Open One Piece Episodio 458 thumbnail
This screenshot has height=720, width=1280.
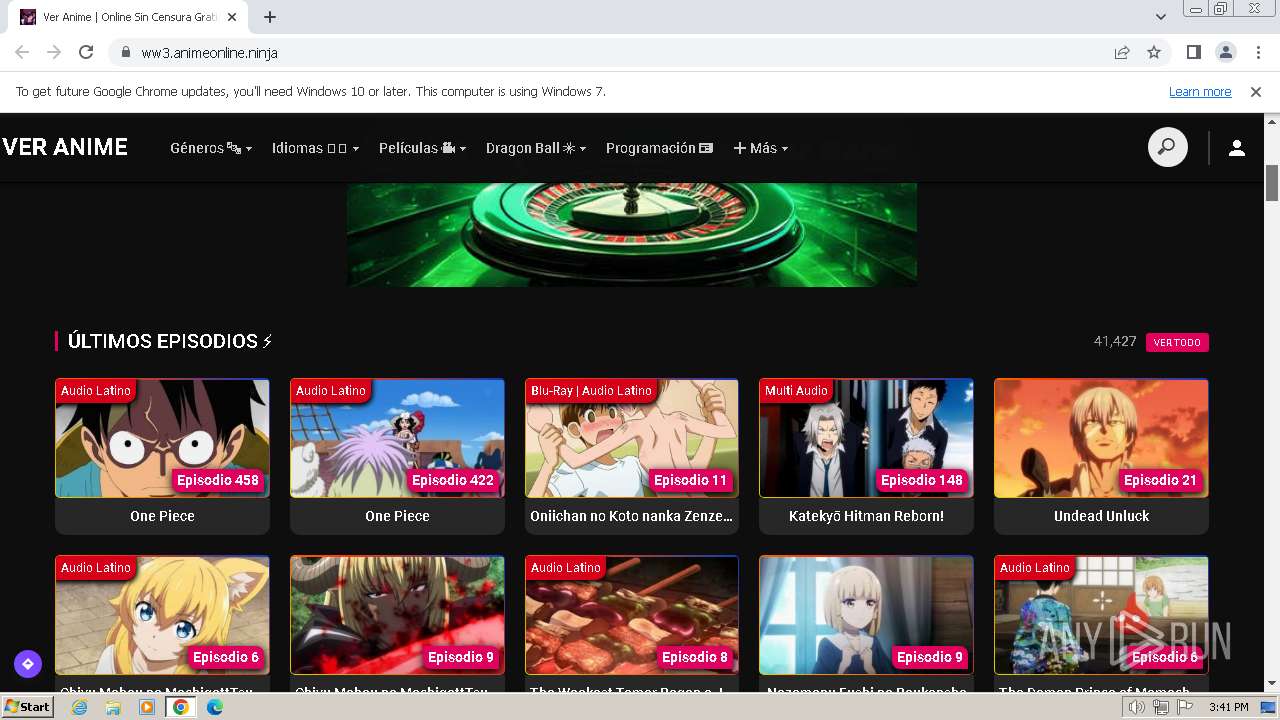[162, 438]
